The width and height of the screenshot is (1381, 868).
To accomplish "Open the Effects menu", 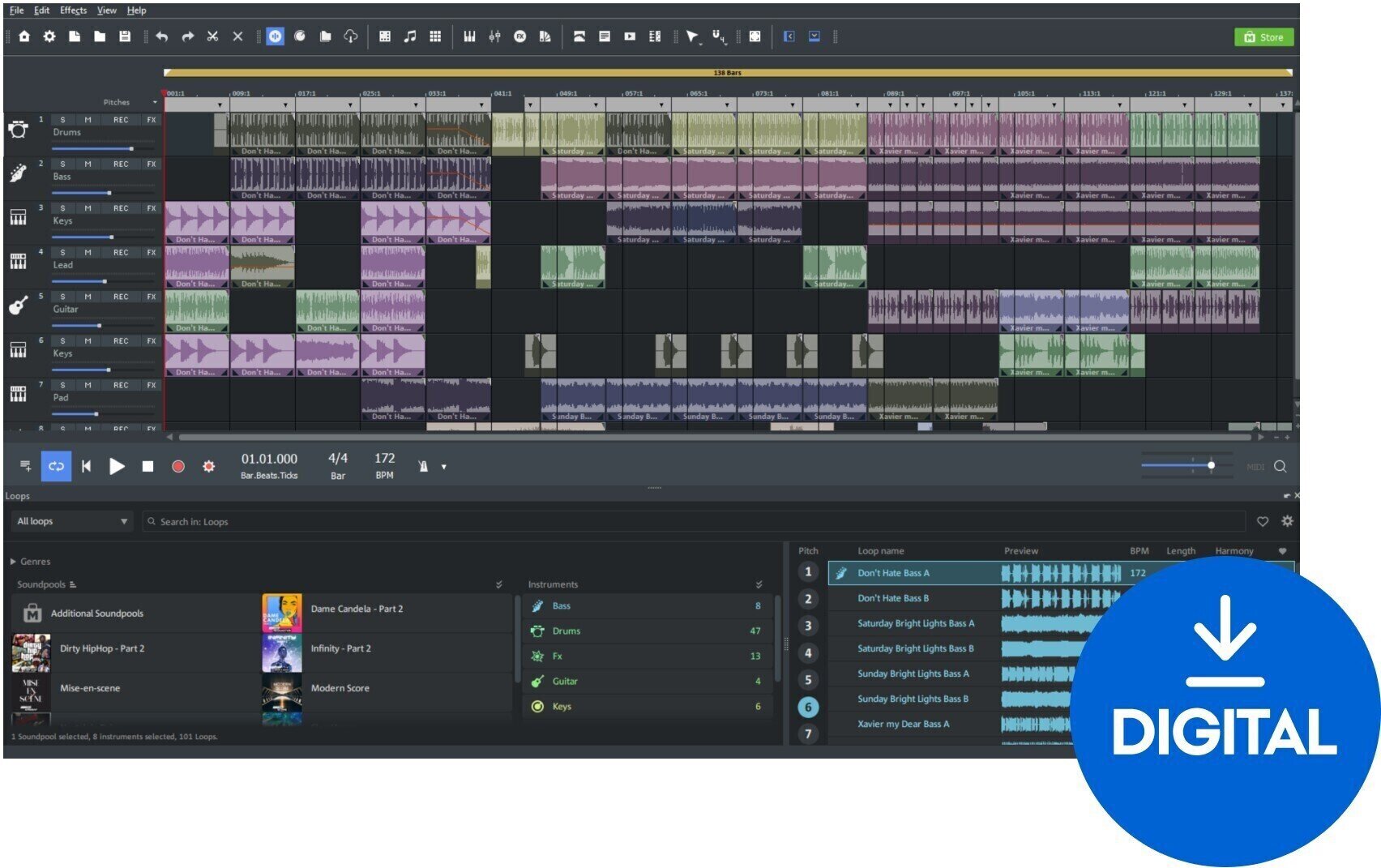I will pos(73,11).
